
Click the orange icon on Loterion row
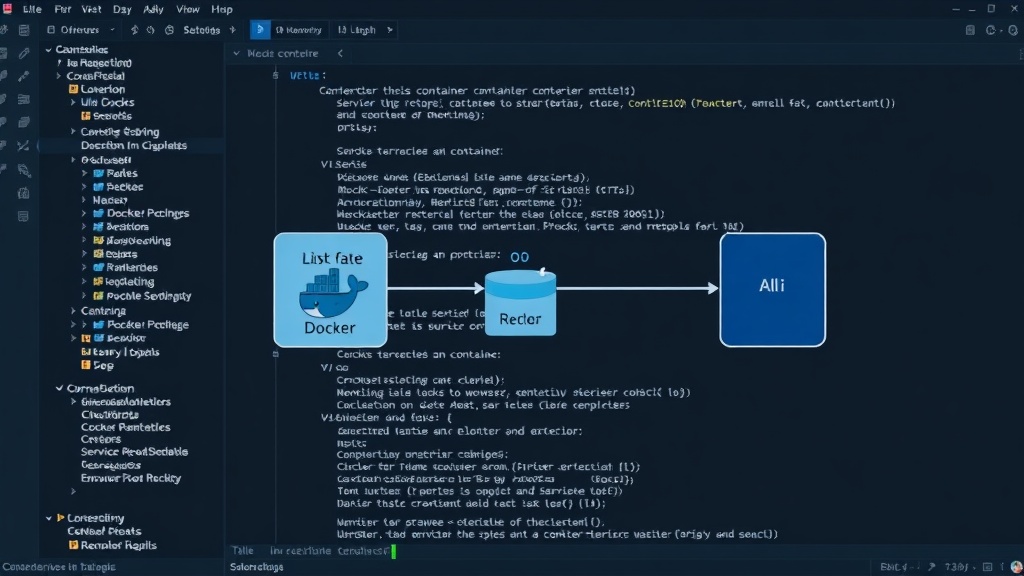point(74,89)
